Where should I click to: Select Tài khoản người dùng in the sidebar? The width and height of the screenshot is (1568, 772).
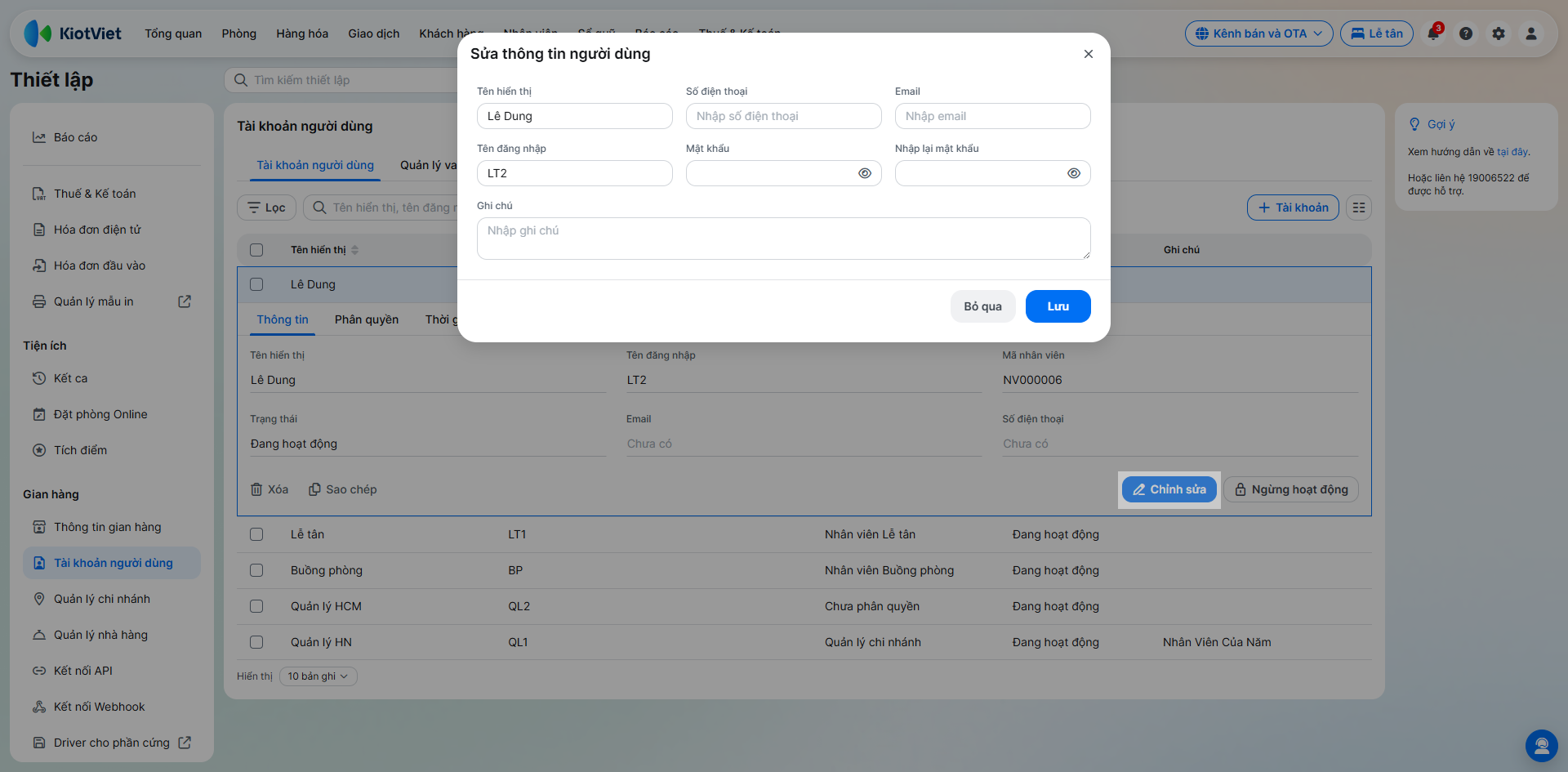pos(112,563)
